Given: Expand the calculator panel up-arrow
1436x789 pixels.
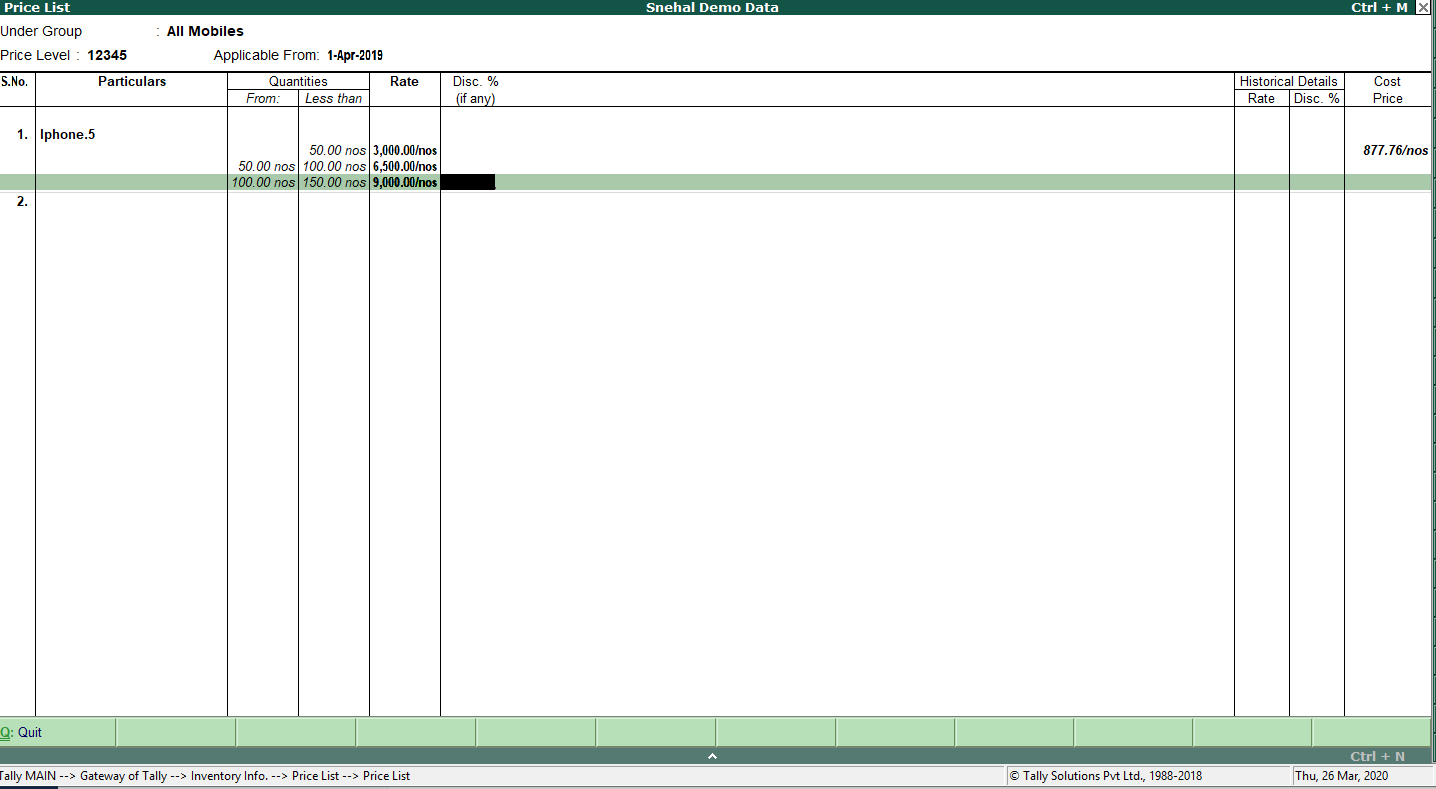Looking at the screenshot, I should coord(713,756).
